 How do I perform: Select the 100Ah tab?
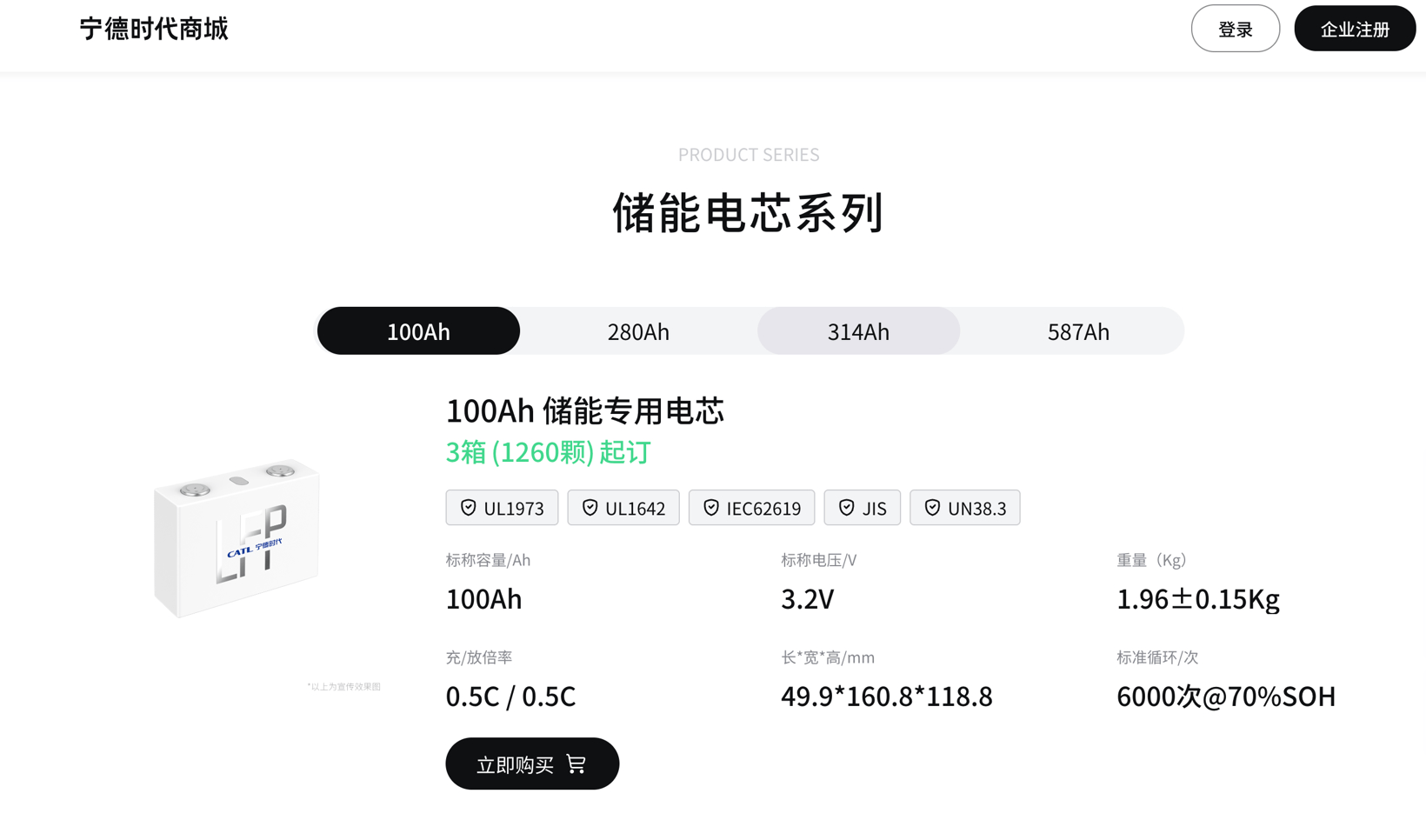tap(418, 330)
